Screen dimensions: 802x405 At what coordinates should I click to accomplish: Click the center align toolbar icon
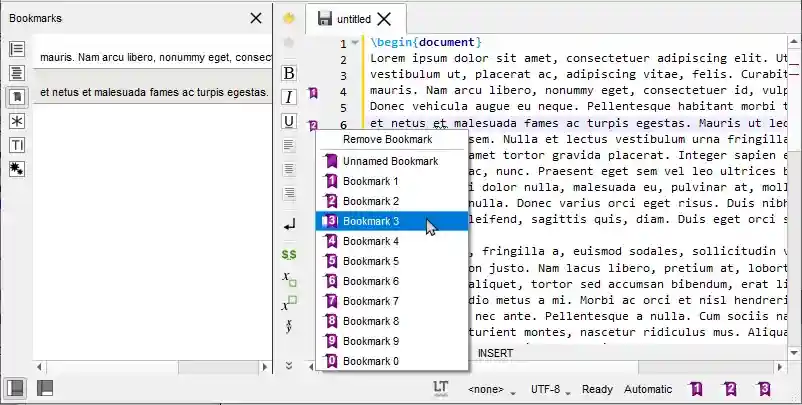click(289, 169)
